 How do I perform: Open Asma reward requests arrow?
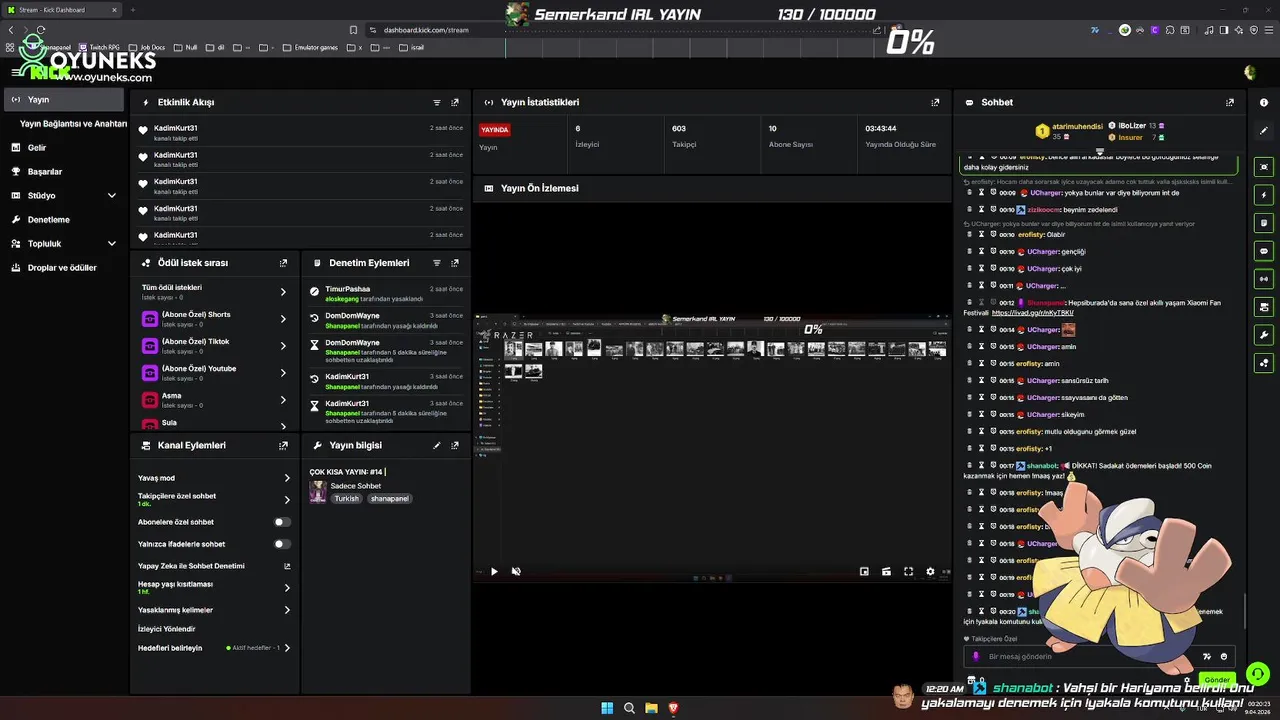[x=283, y=400]
